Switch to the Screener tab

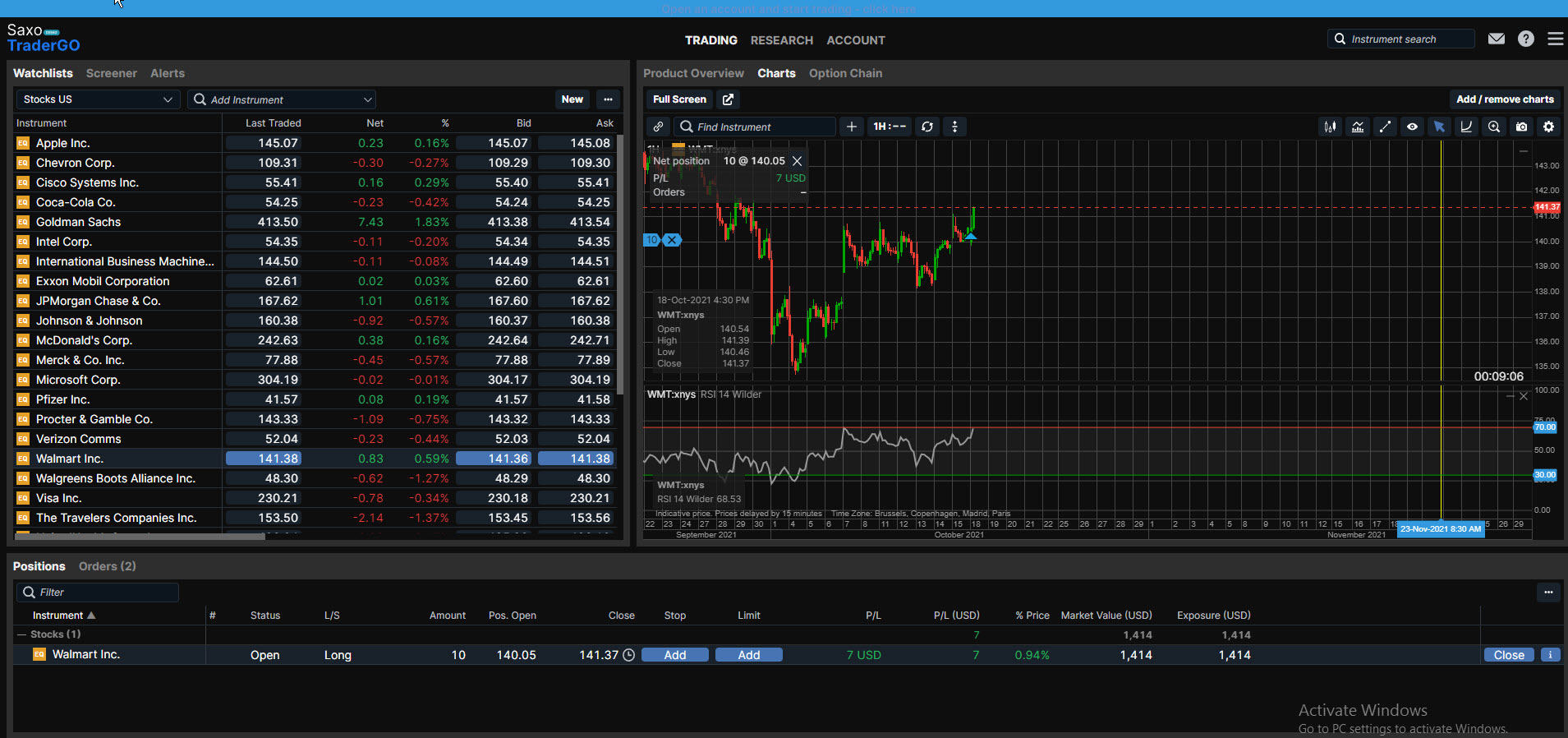tap(112, 73)
